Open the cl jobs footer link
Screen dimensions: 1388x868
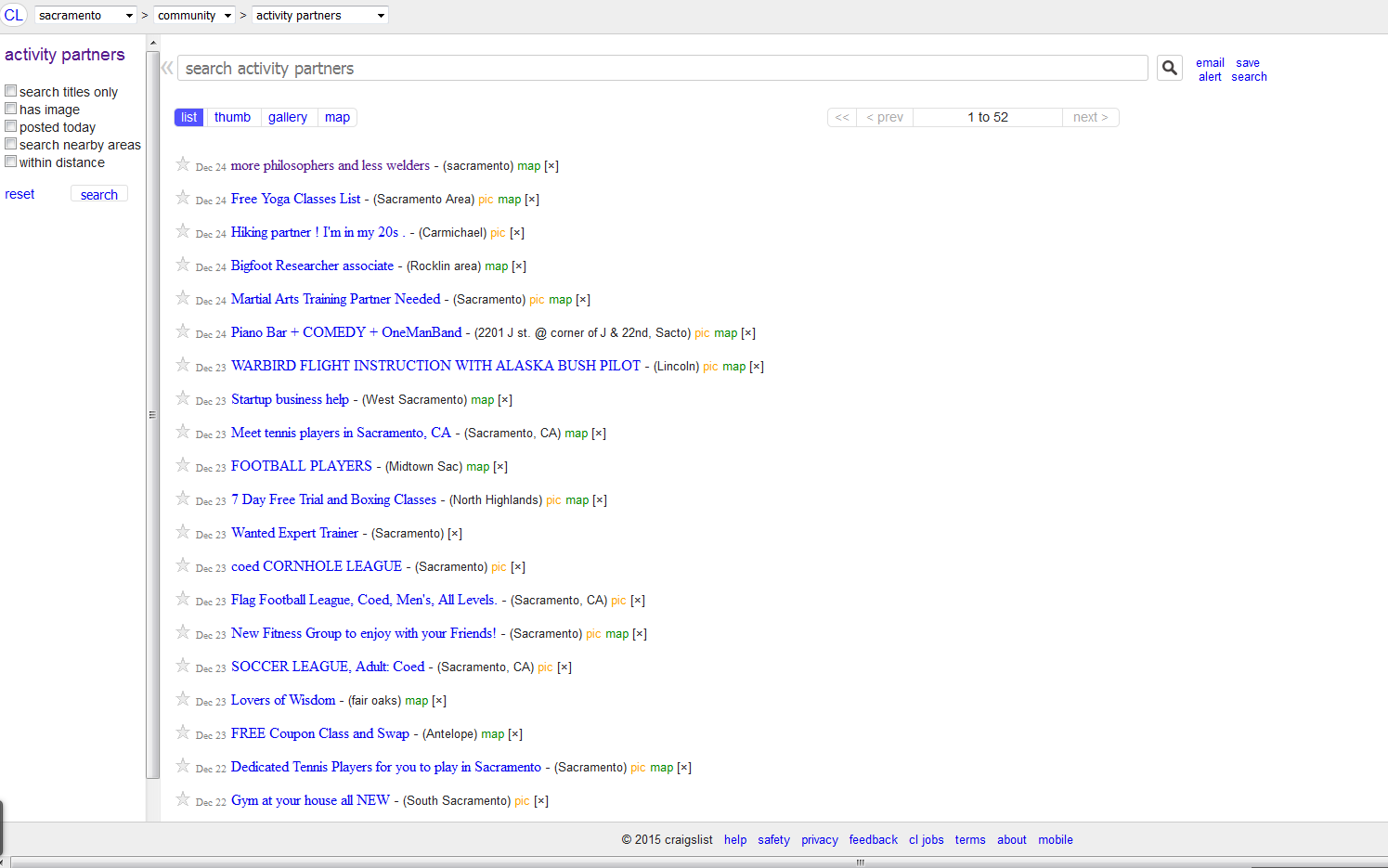point(927,839)
